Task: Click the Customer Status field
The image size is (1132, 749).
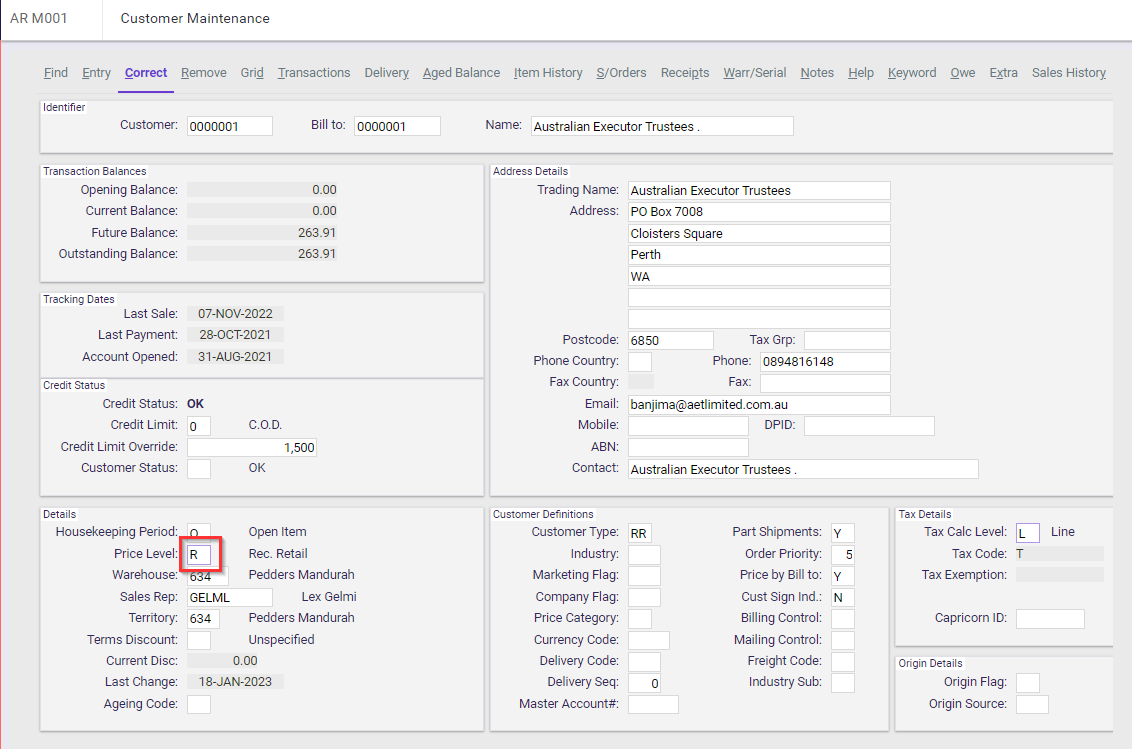Action: pos(199,469)
